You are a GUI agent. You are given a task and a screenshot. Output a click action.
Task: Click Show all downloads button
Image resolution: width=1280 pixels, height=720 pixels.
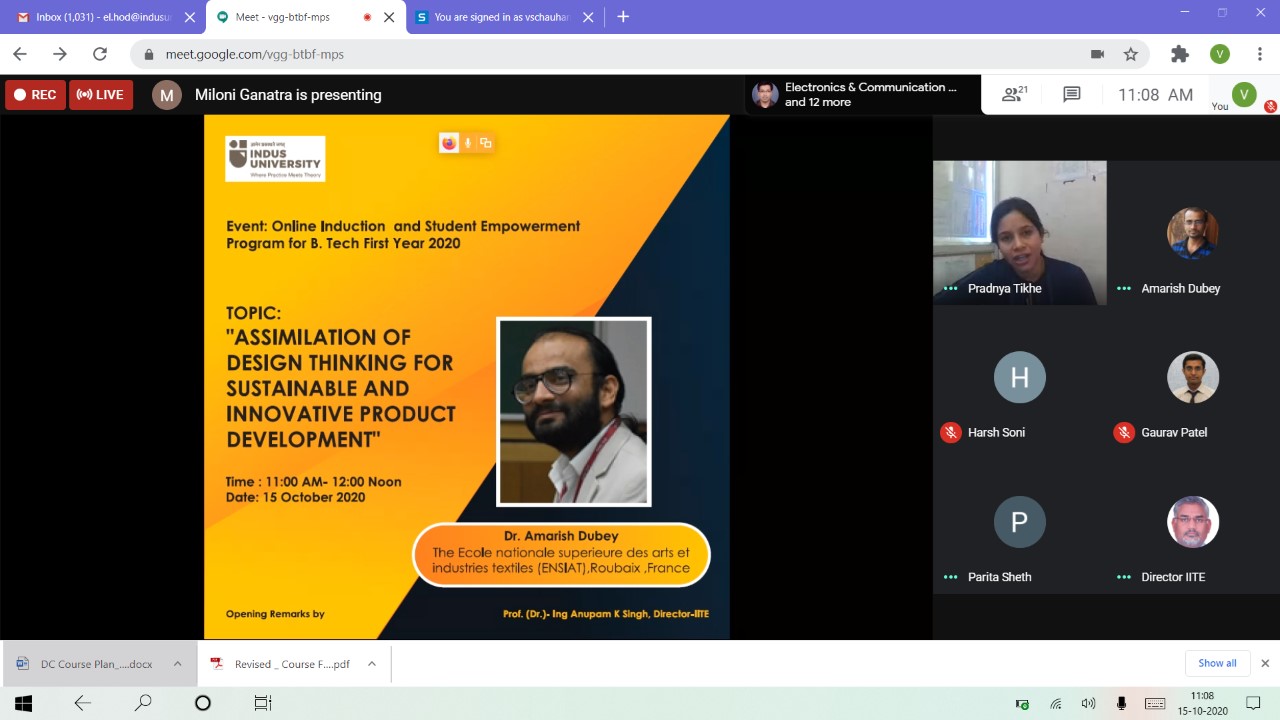coord(1217,663)
